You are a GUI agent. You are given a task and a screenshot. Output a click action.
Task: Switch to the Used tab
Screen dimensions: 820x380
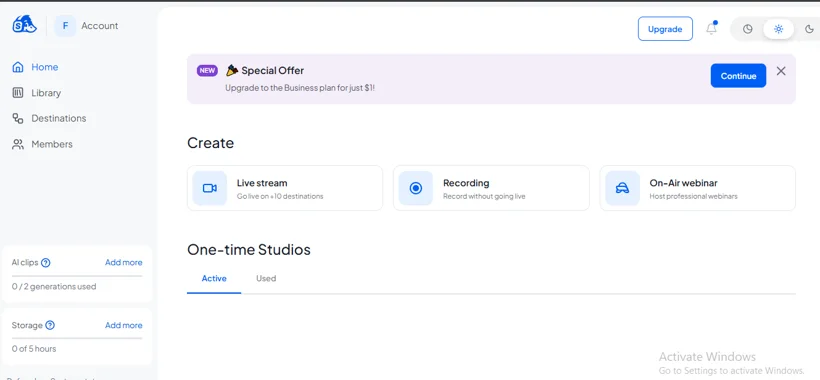tap(266, 279)
